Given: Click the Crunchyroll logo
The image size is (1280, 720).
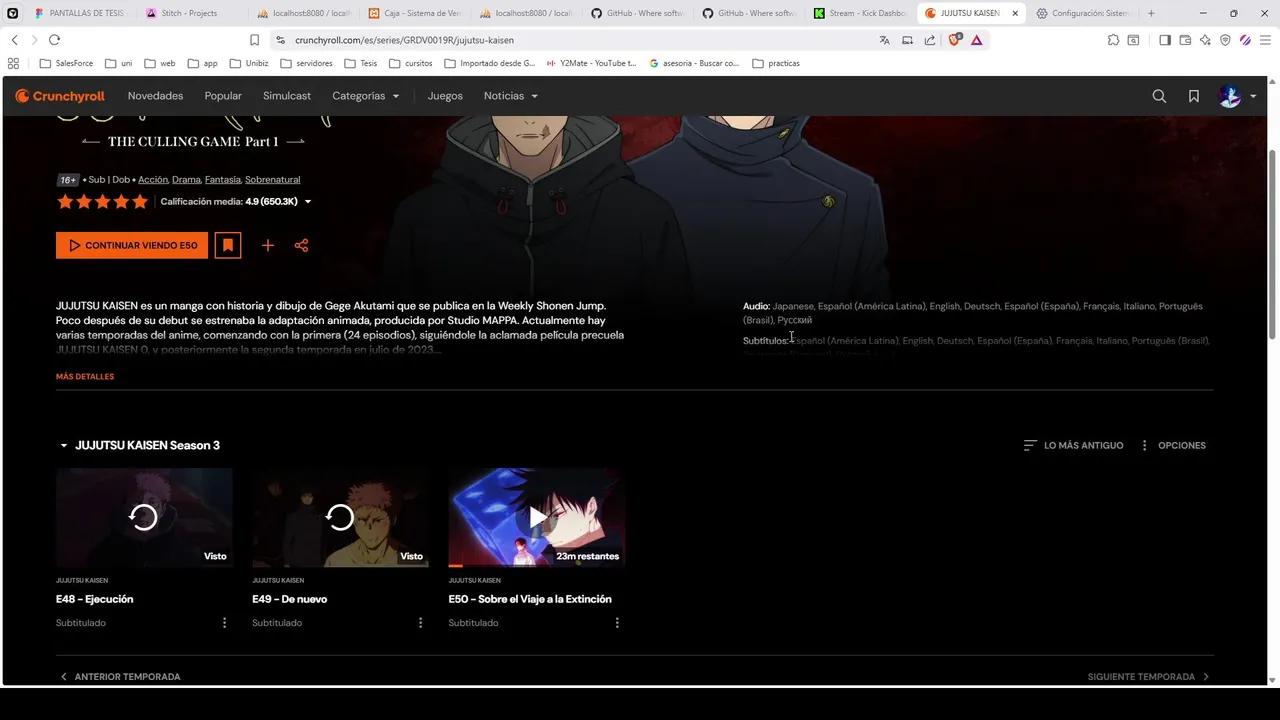Looking at the screenshot, I should 59,95.
